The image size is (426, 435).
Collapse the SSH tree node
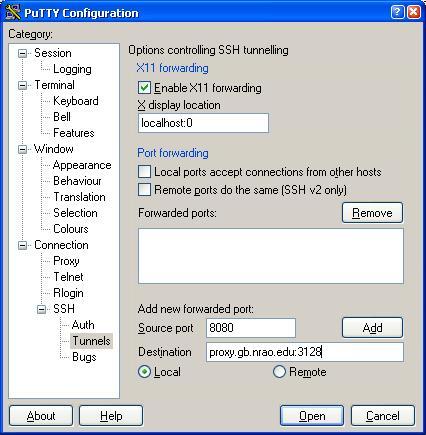pyautogui.click(x=41, y=309)
